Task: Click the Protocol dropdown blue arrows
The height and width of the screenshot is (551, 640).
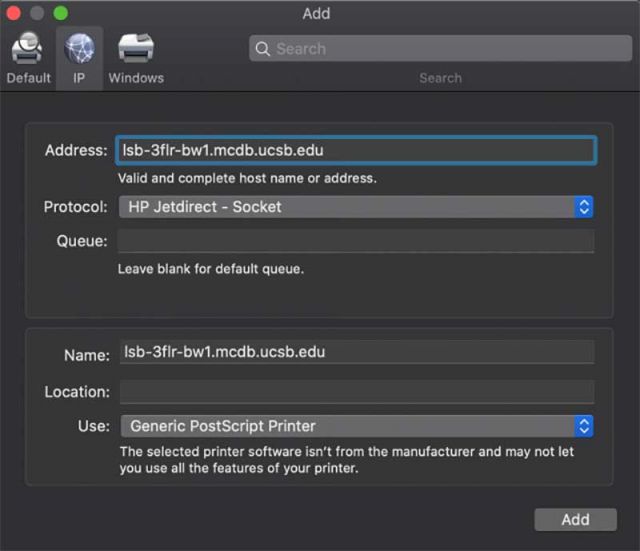Action: coord(584,207)
